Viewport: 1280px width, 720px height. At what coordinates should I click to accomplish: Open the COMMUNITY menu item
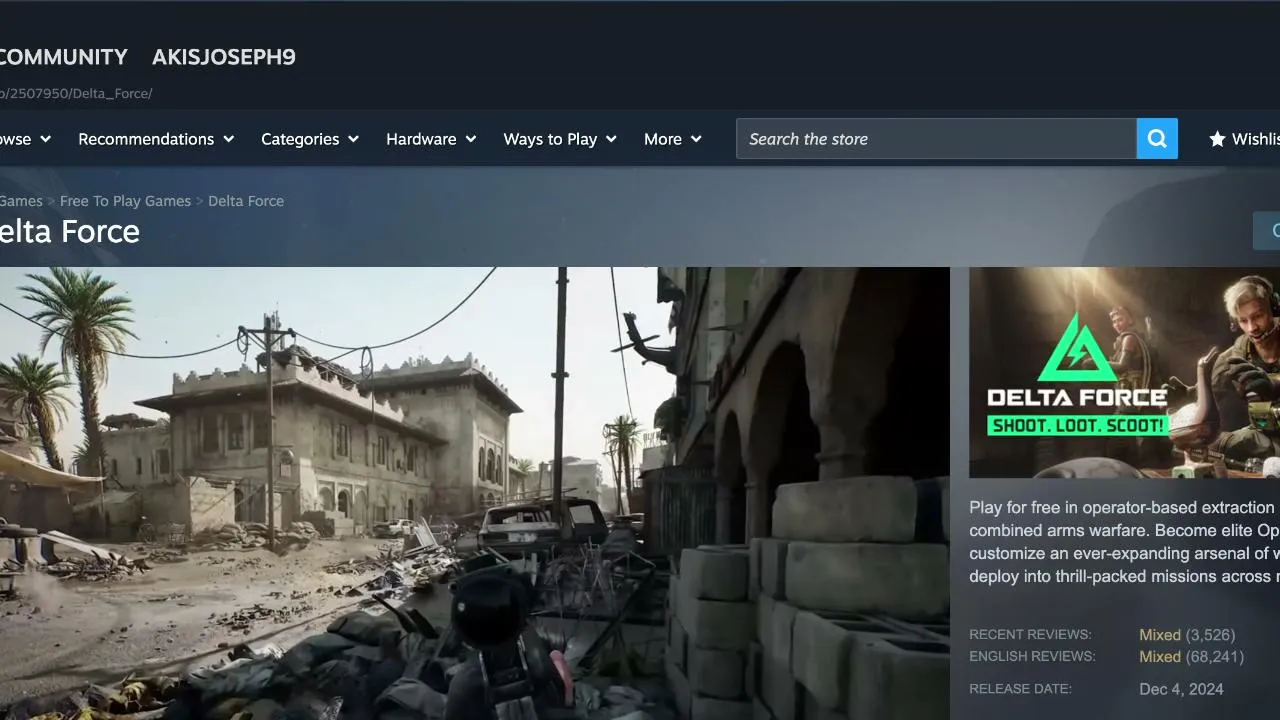click(x=62, y=57)
